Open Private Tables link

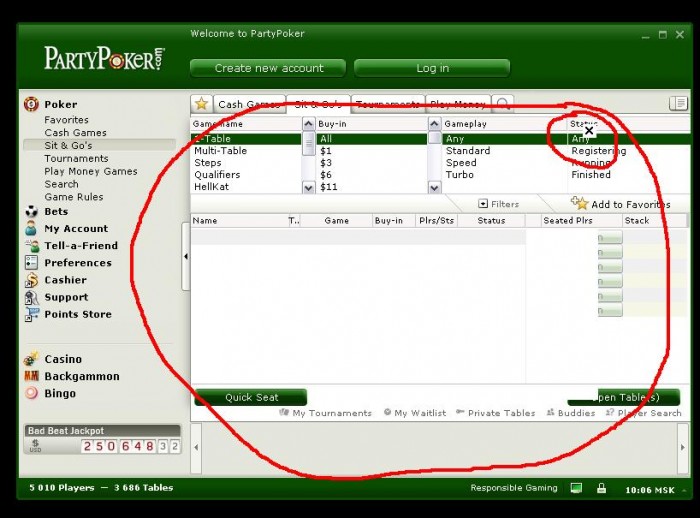[496, 413]
